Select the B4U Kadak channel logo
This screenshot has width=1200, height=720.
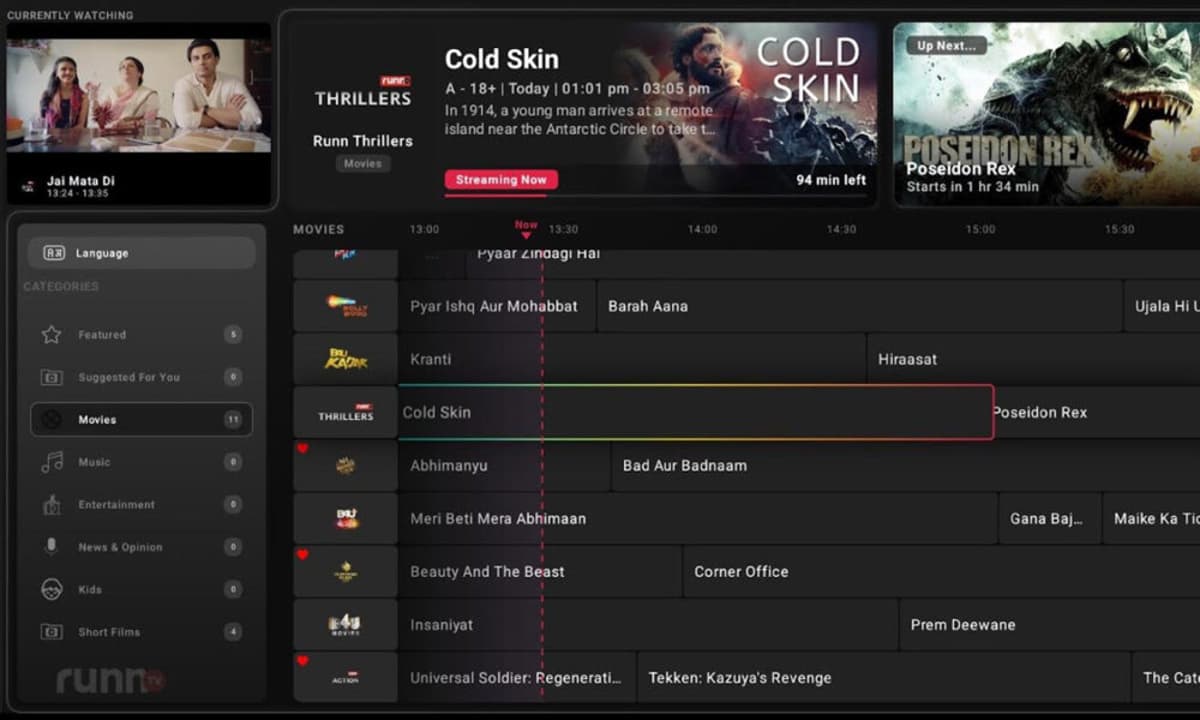pos(346,359)
